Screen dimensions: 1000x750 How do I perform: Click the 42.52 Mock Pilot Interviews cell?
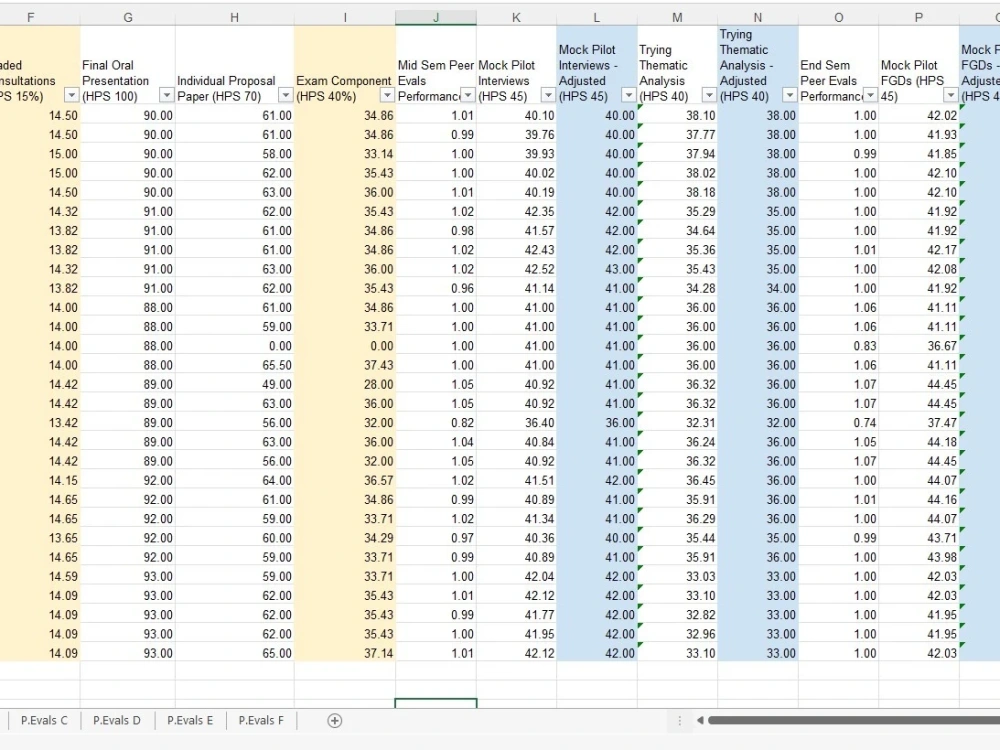[x=517, y=269]
